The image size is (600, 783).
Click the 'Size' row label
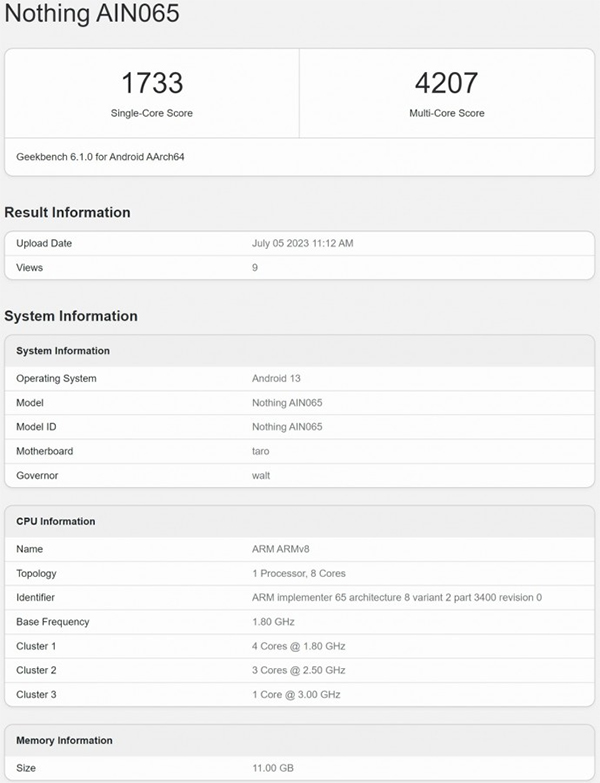[26, 768]
